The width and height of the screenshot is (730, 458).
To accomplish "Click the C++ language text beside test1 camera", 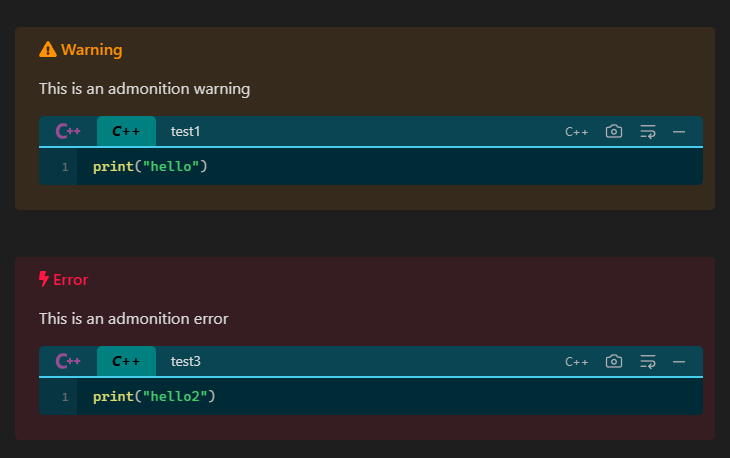I will click(x=576, y=132).
